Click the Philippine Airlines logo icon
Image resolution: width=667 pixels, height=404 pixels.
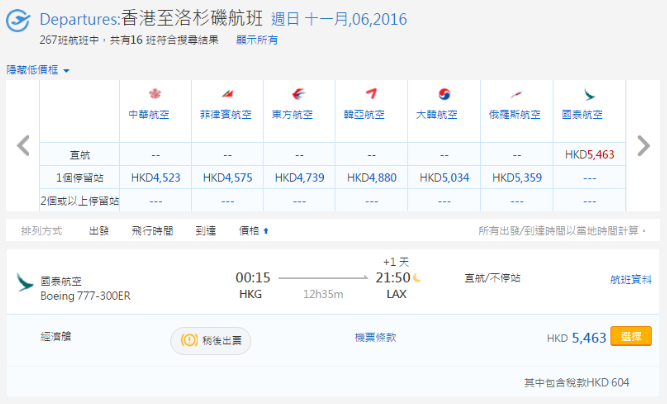(x=227, y=94)
